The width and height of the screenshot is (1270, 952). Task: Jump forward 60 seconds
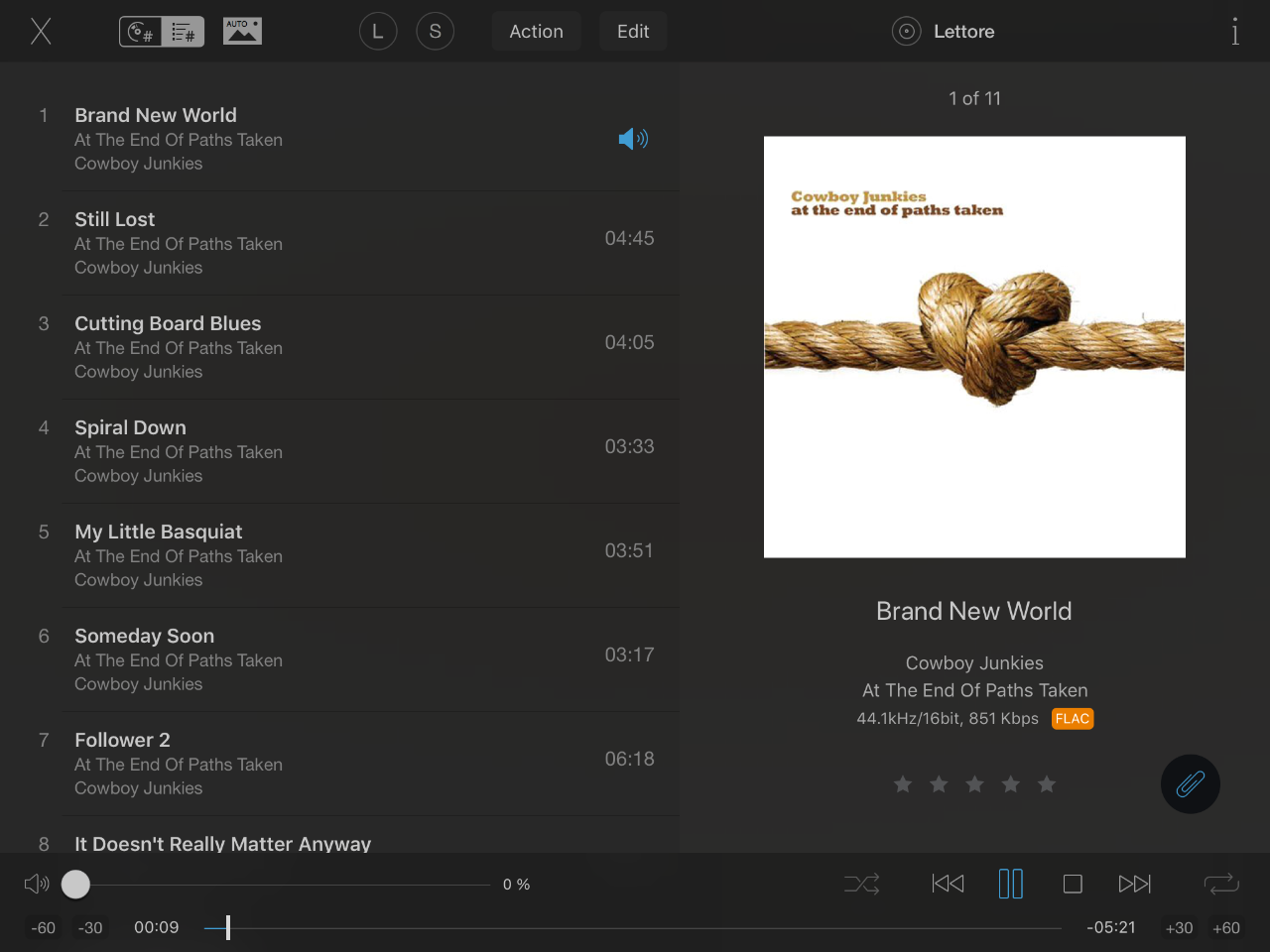pyautogui.click(x=1226, y=928)
